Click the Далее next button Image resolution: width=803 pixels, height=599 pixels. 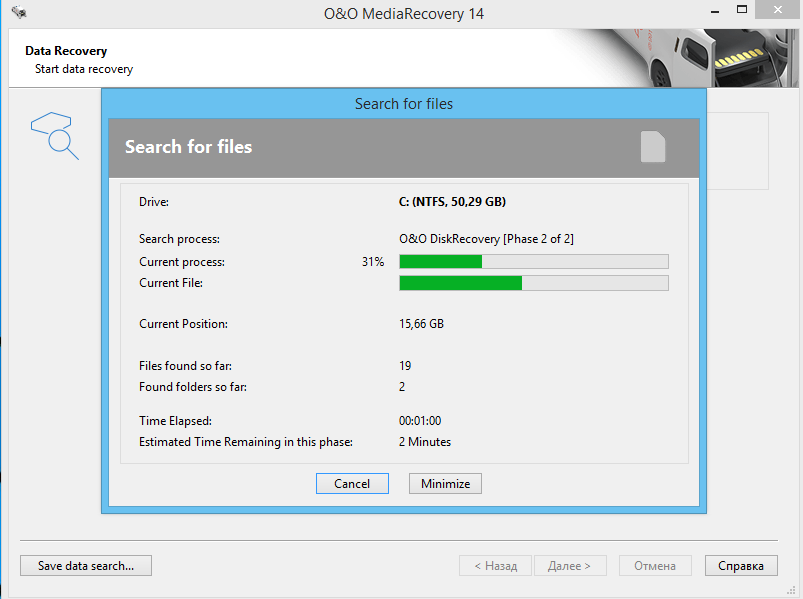pos(570,565)
